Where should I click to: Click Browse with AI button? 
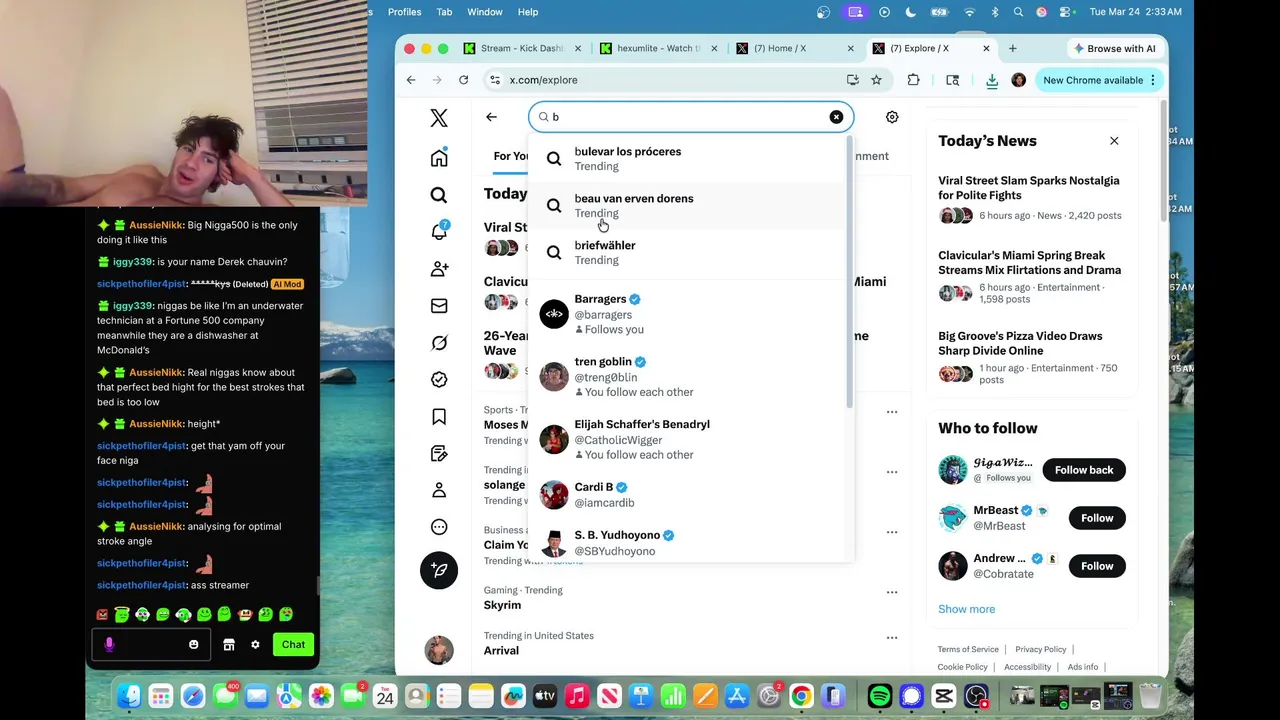coord(1113,48)
